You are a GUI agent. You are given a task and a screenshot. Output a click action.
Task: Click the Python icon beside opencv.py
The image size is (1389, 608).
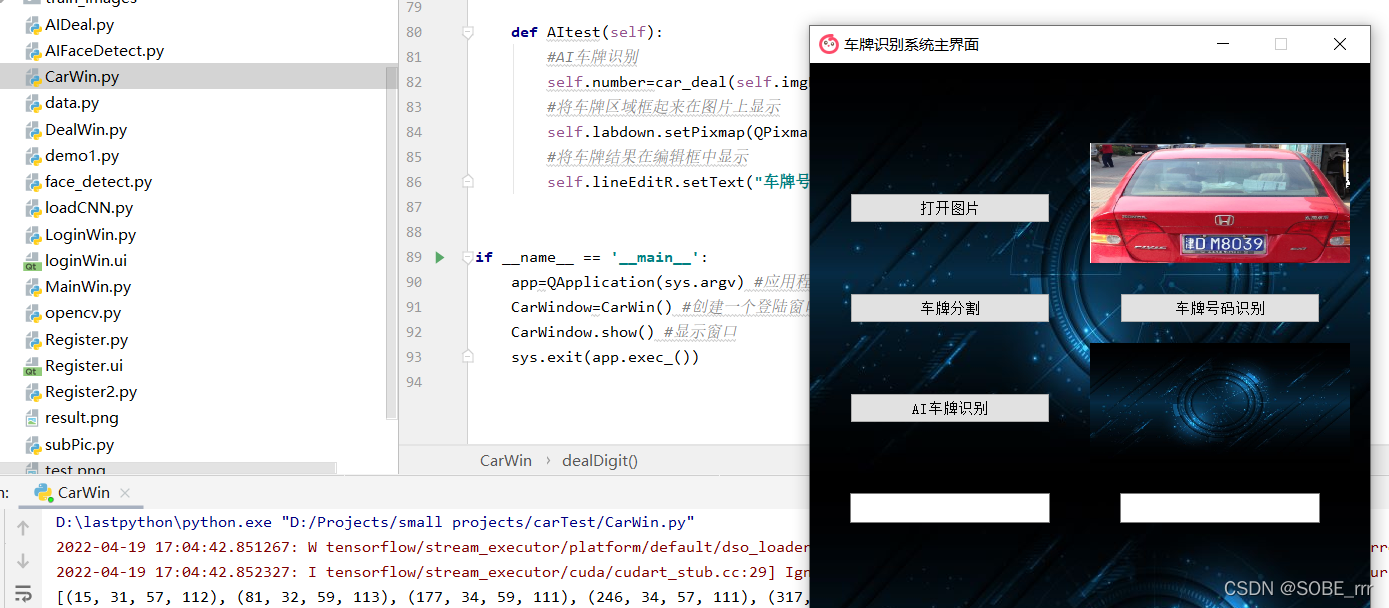coord(32,313)
